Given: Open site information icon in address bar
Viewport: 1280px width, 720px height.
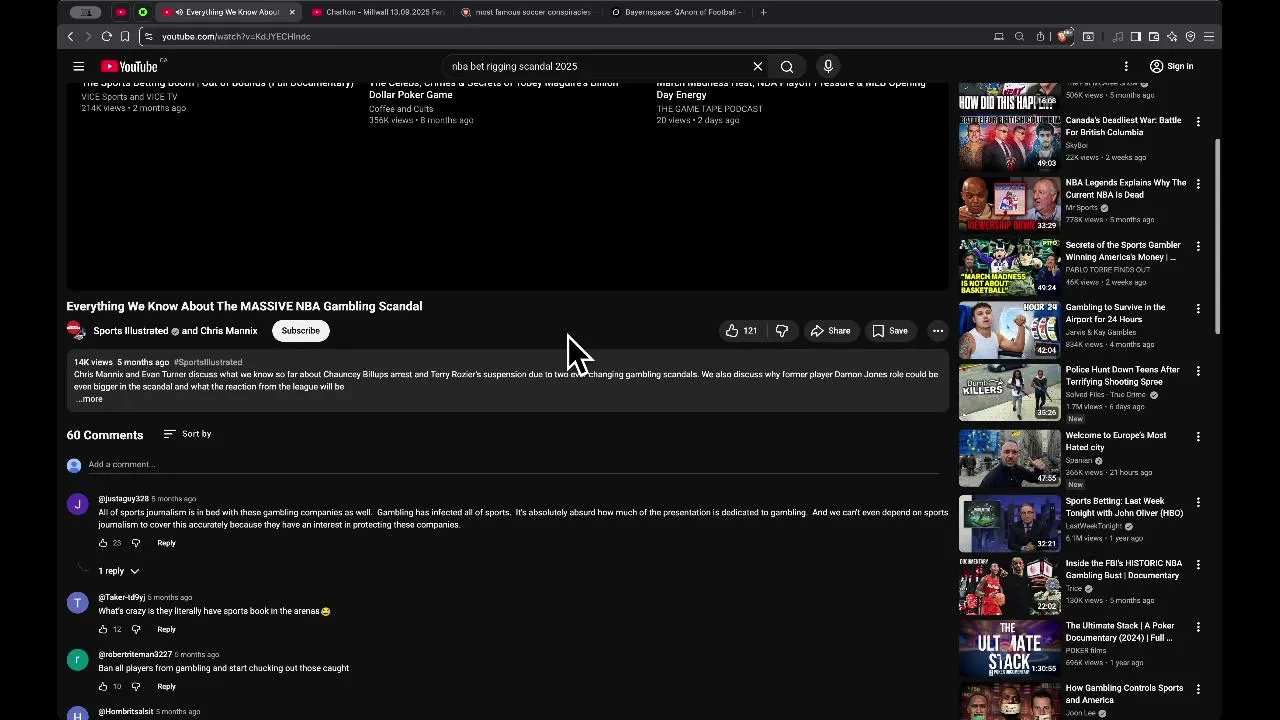Looking at the screenshot, I should (x=148, y=36).
